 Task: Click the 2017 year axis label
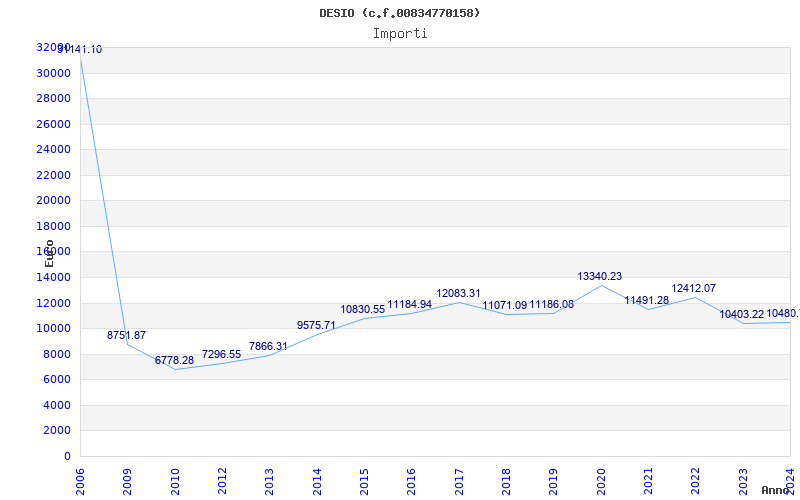point(459,481)
